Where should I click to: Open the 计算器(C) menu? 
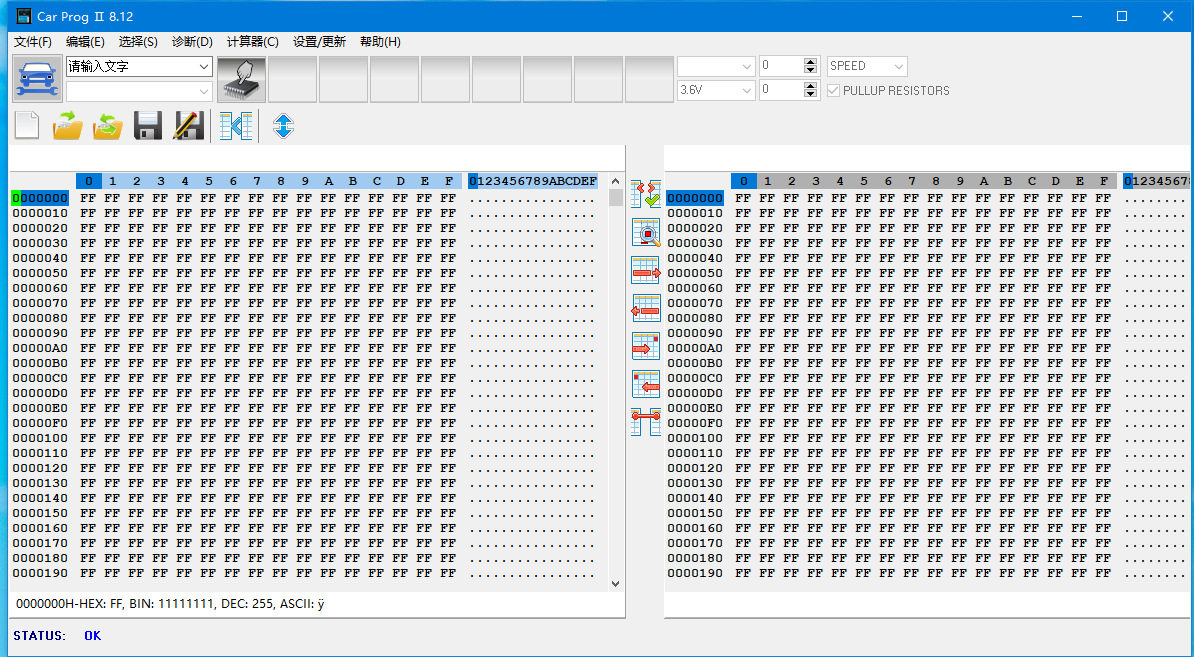pos(252,42)
